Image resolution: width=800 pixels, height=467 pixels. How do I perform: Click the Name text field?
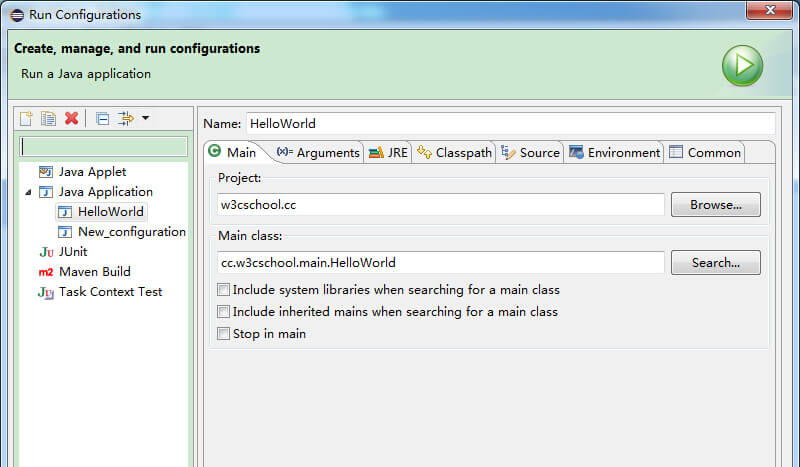(510, 124)
